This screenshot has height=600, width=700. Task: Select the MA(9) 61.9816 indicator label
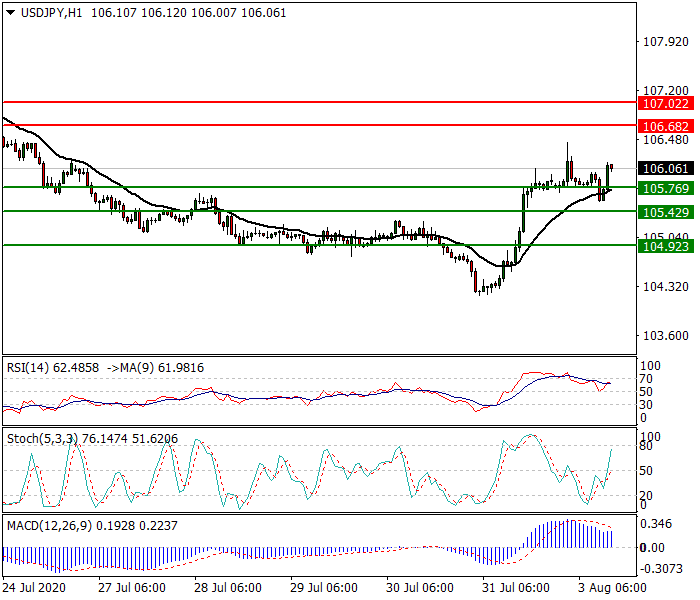(x=162, y=368)
